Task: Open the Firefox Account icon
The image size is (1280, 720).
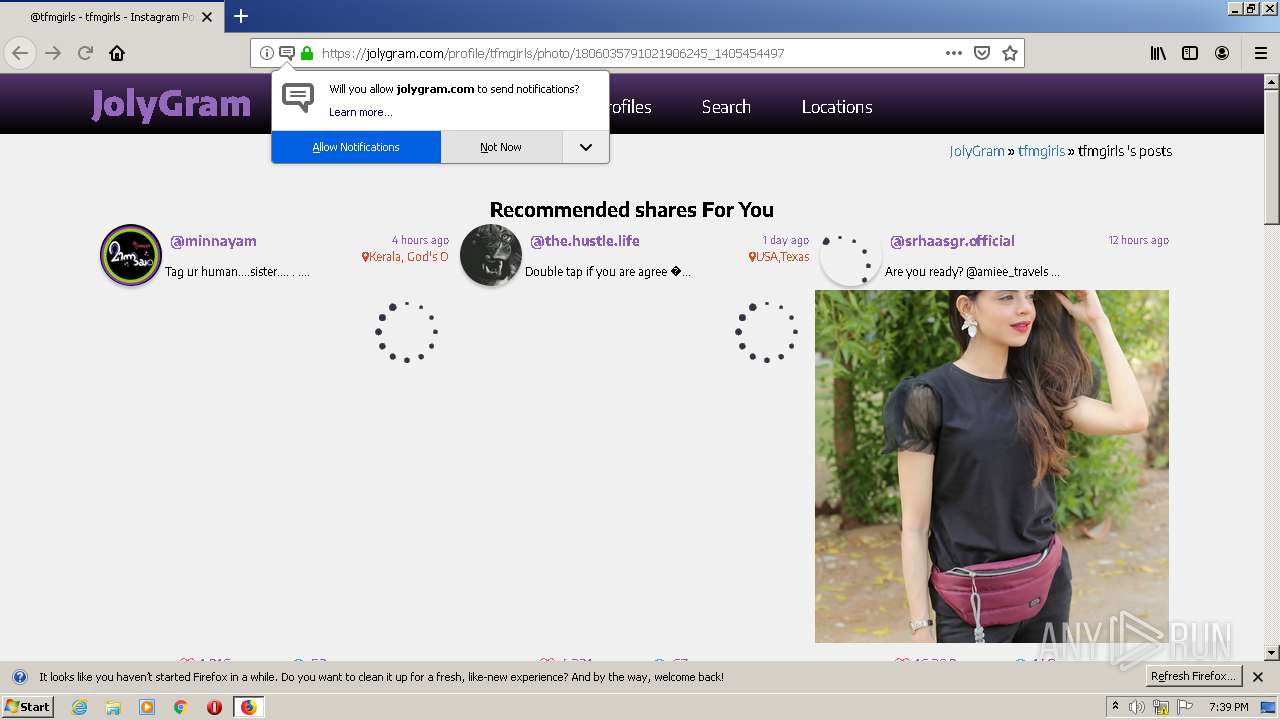Action: click(x=1222, y=53)
